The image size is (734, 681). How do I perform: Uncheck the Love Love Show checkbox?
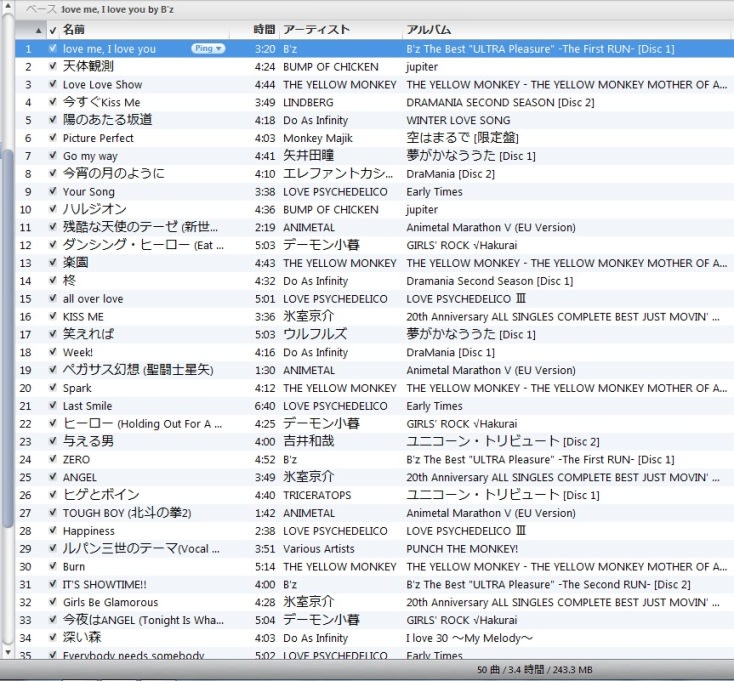tap(53, 84)
